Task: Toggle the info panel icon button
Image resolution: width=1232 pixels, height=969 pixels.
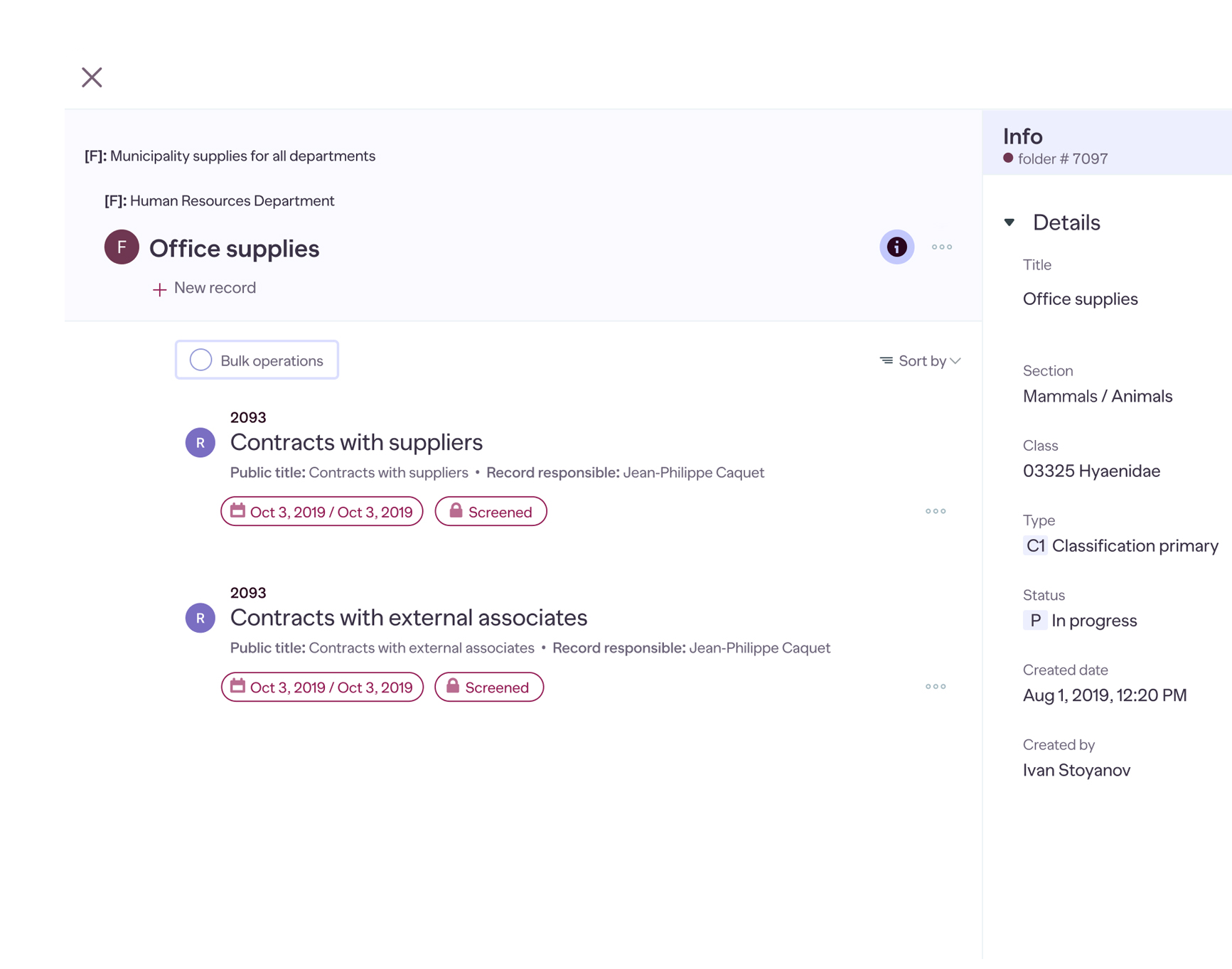Action: (x=896, y=247)
